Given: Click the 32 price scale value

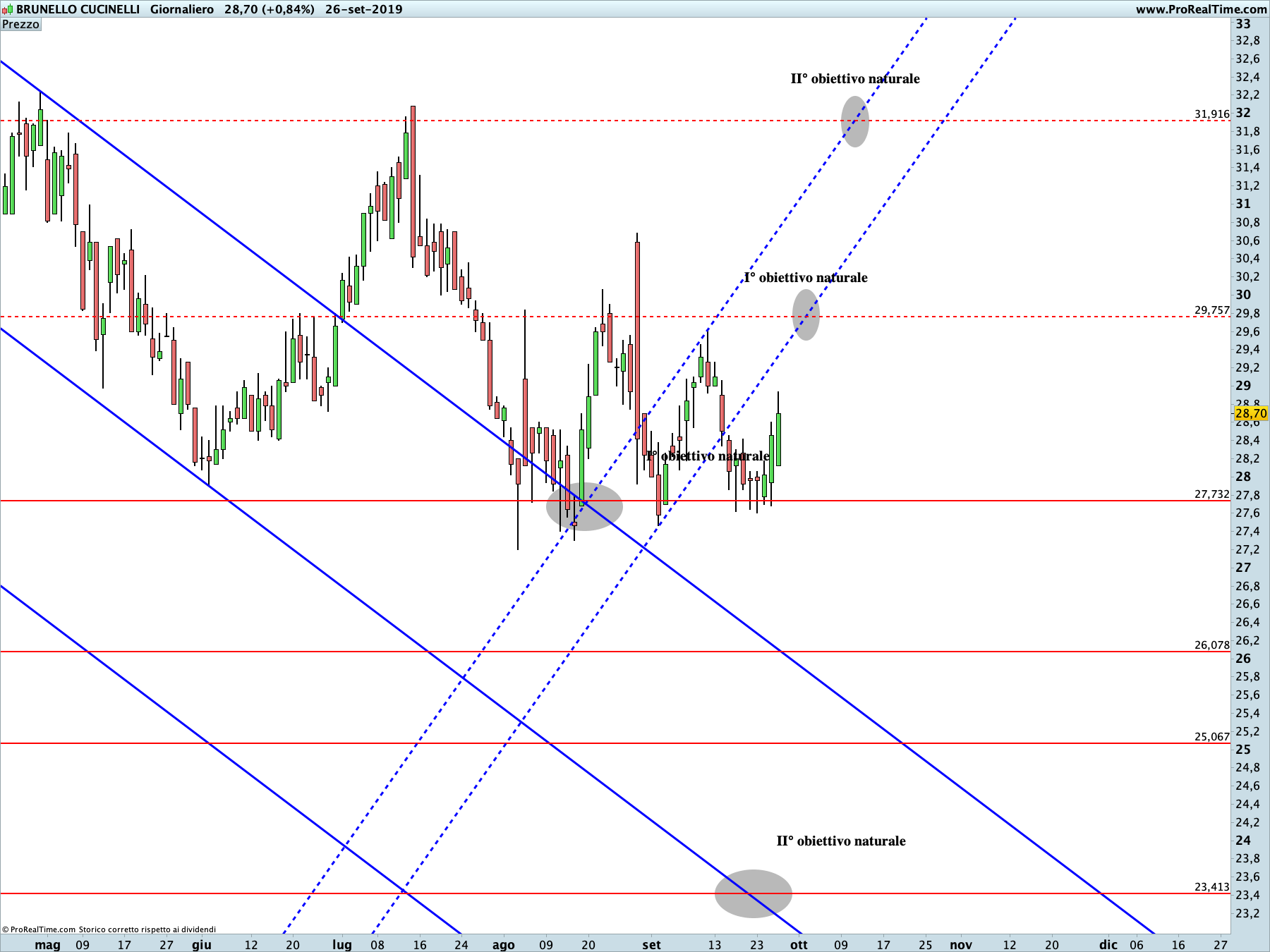Looking at the screenshot, I should [1243, 113].
